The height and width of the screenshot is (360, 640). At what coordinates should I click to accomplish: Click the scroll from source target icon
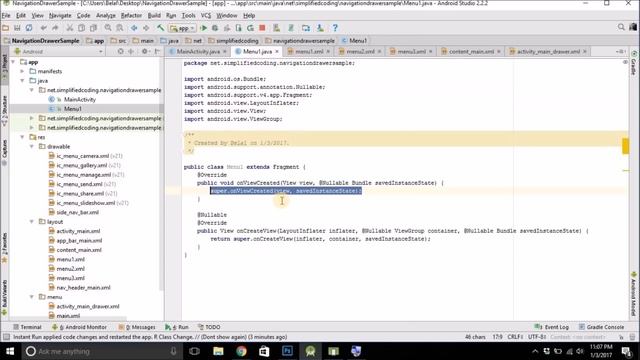tap(120, 51)
